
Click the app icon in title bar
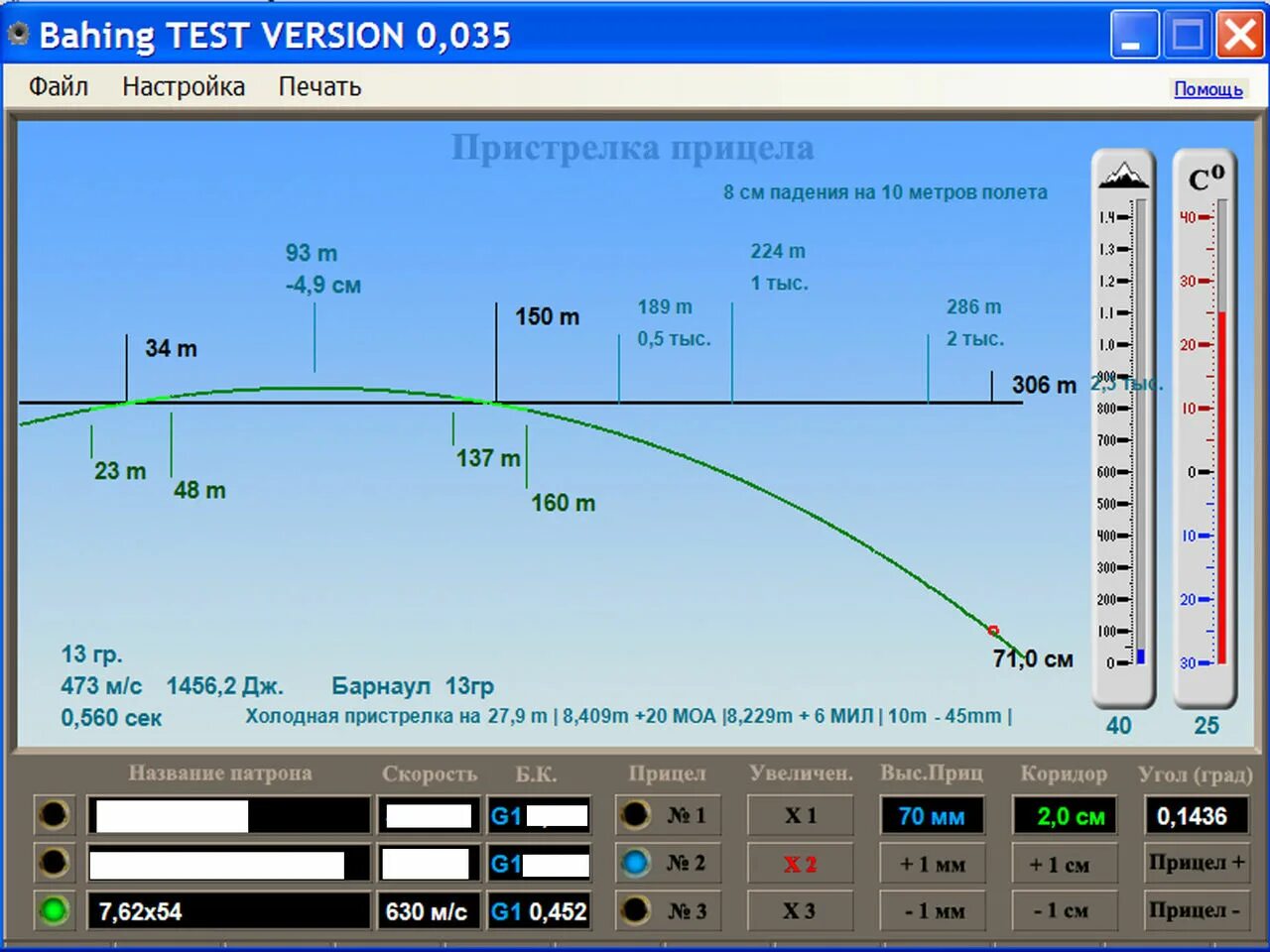point(18,35)
